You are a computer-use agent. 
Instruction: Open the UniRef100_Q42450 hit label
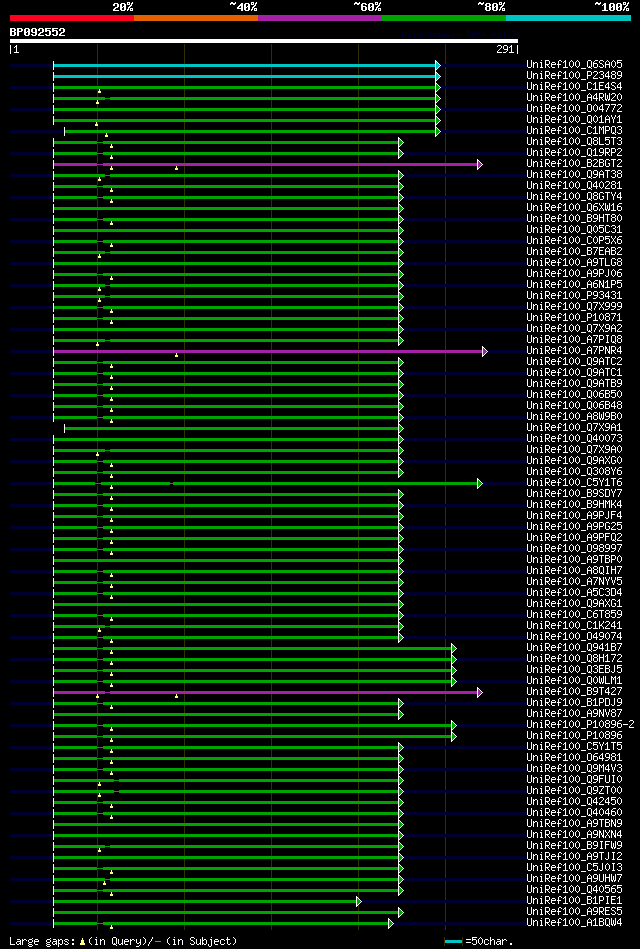(x=574, y=801)
